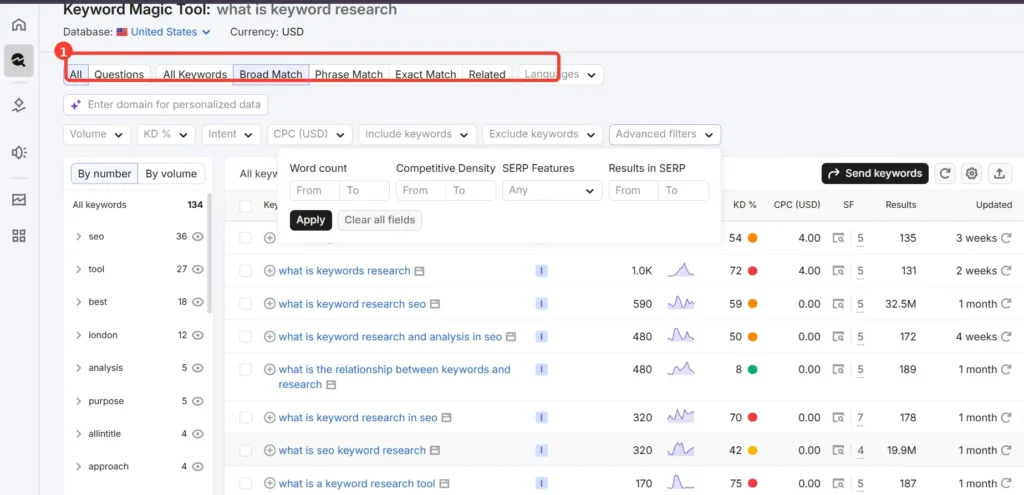Viewport: 1024px width, 495px height.
Task: Check 'what is keyword research in seo' checkbox
Action: (246, 417)
